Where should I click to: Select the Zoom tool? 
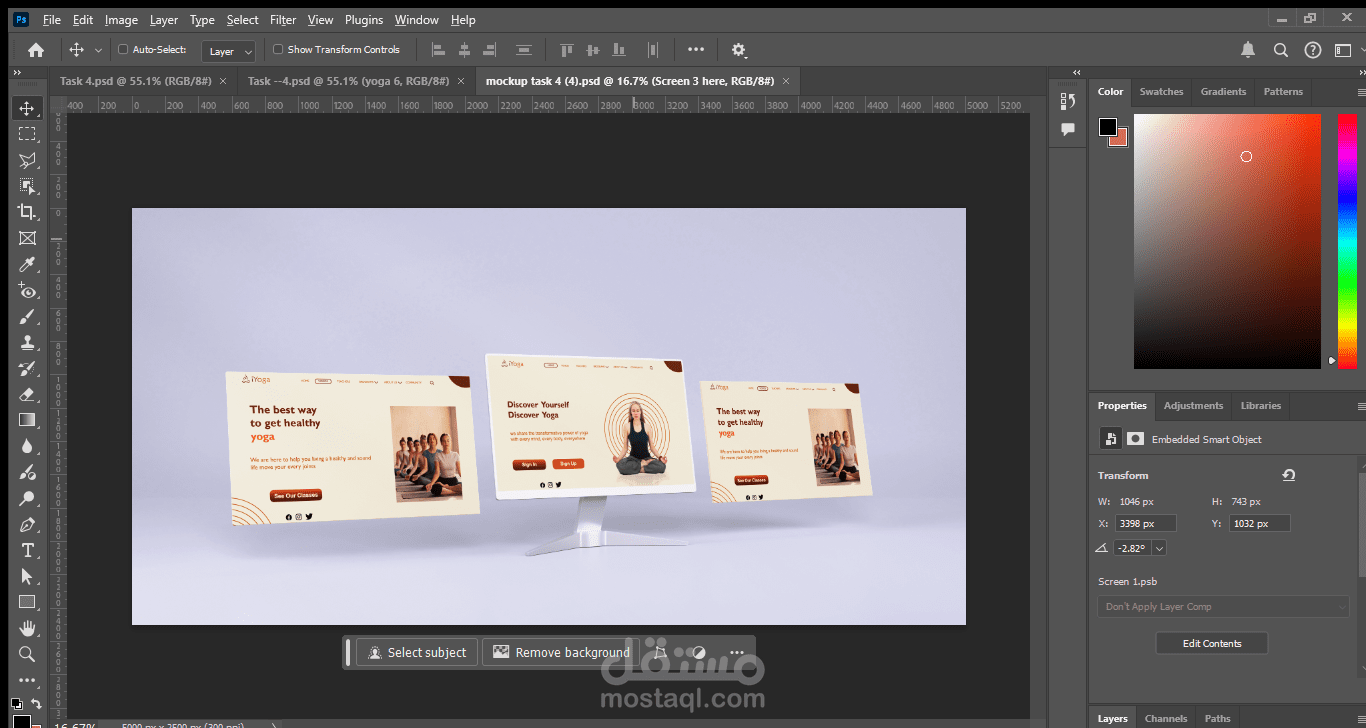[27, 654]
